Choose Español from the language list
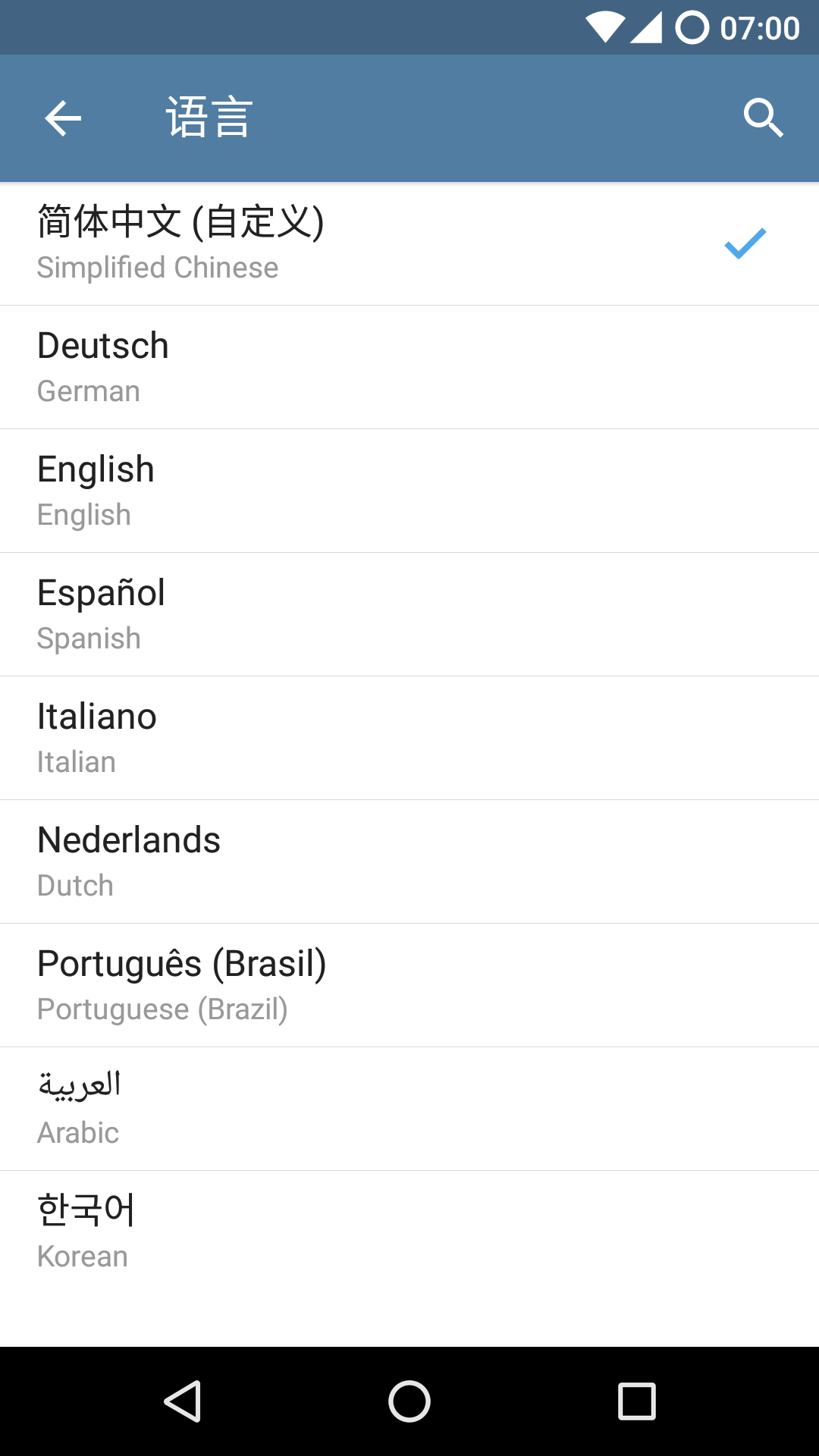819x1456 pixels. tap(409, 614)
